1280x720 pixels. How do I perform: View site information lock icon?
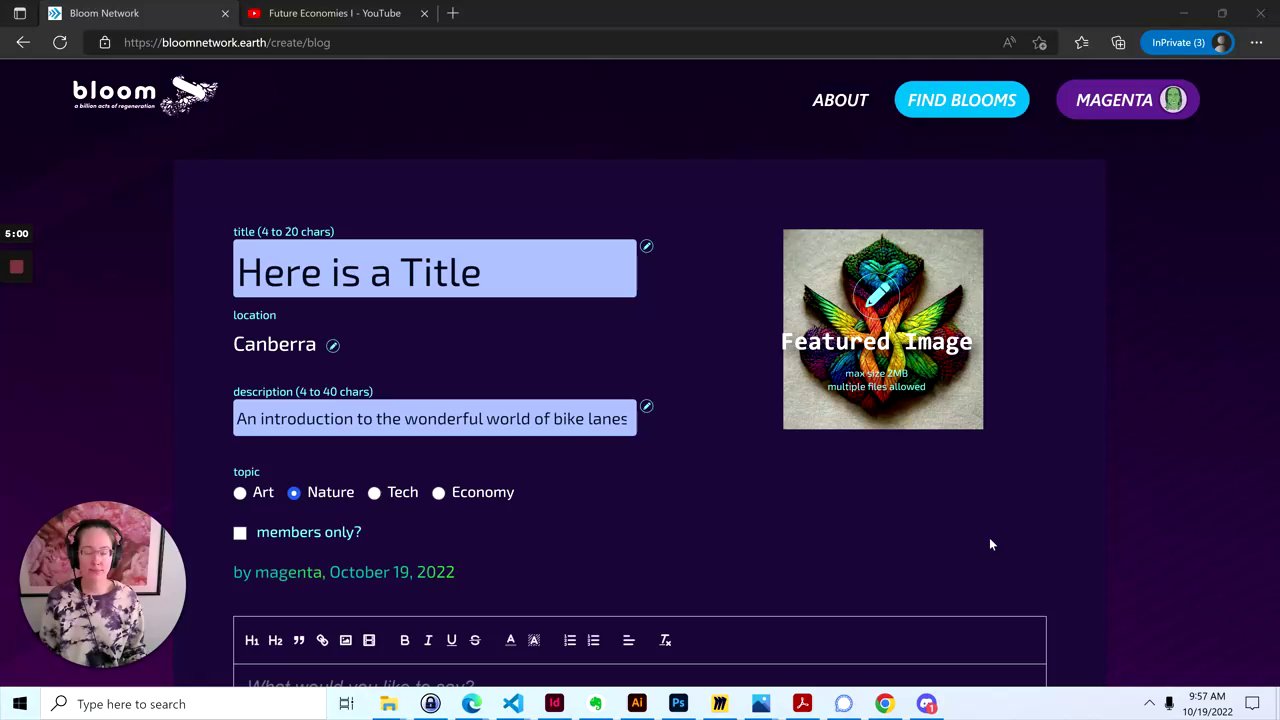pos(104,42)
